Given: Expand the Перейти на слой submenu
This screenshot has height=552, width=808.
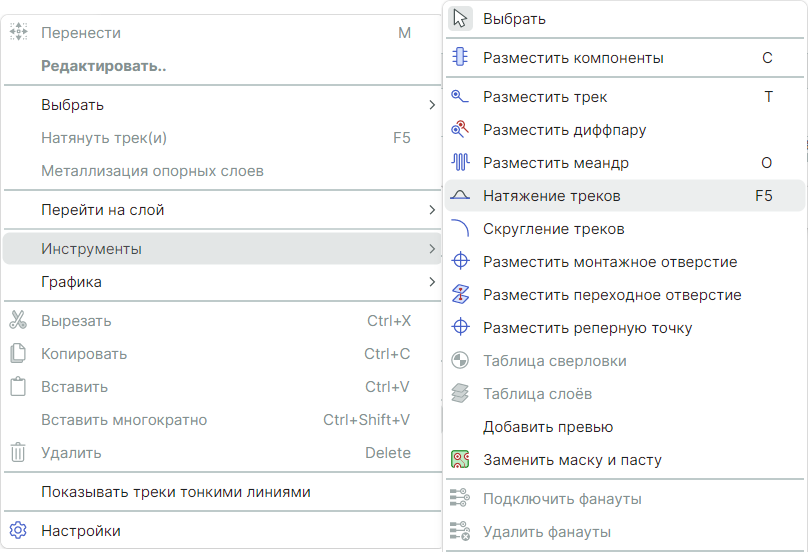Looking at the screenshot, I should (x=431, y=210).
